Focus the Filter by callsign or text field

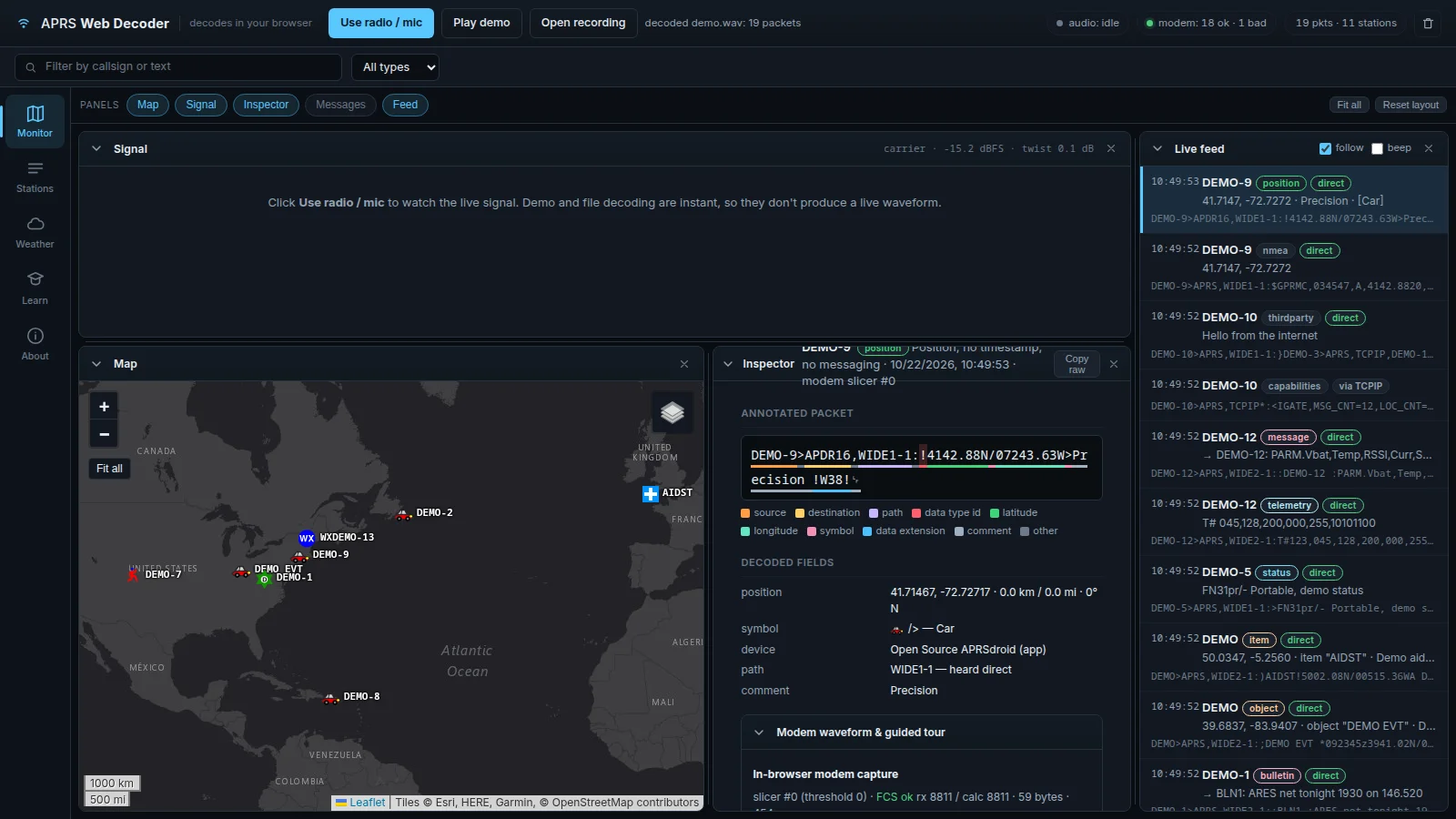(178, 66)
